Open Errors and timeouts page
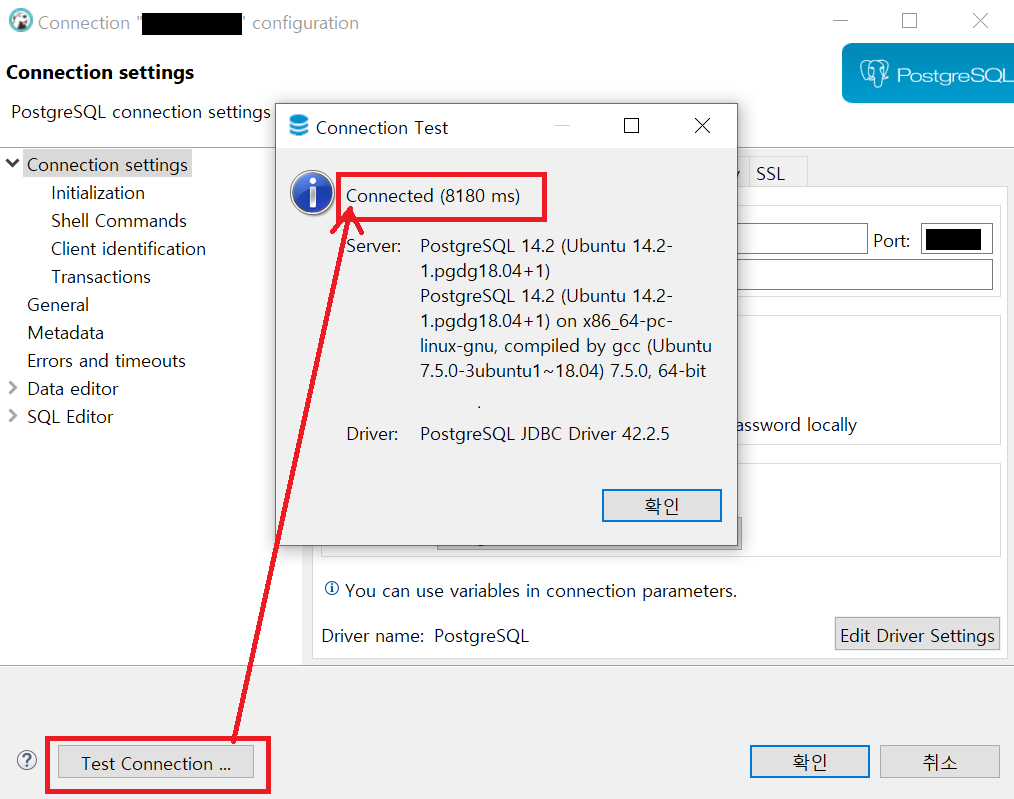1014x799 pixels. pyautogui.click(x=106, y=360)
